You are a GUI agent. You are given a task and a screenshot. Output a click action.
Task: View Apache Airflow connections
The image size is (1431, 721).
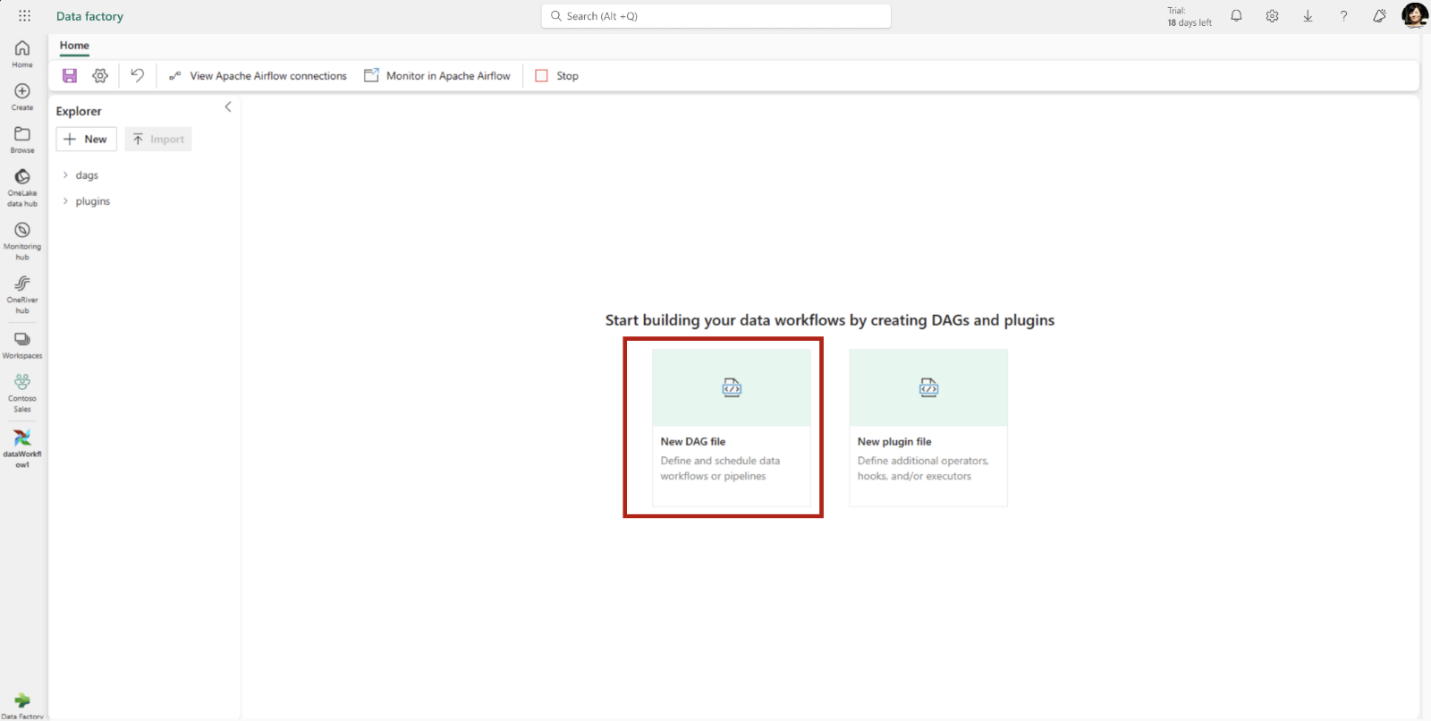[257, 76]
